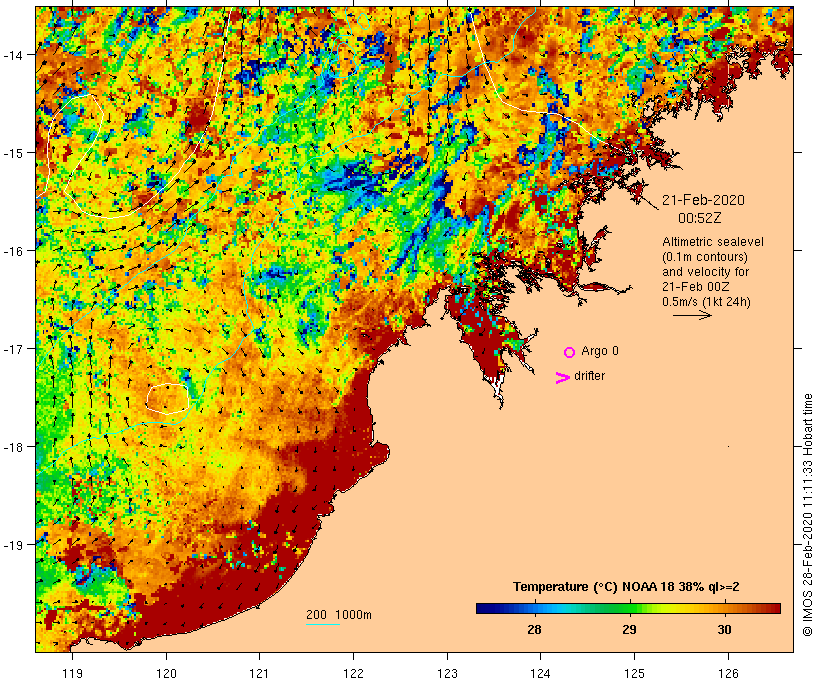Click the -18 latitude axis label
This screenshot has height=680, width=820.
14,446
